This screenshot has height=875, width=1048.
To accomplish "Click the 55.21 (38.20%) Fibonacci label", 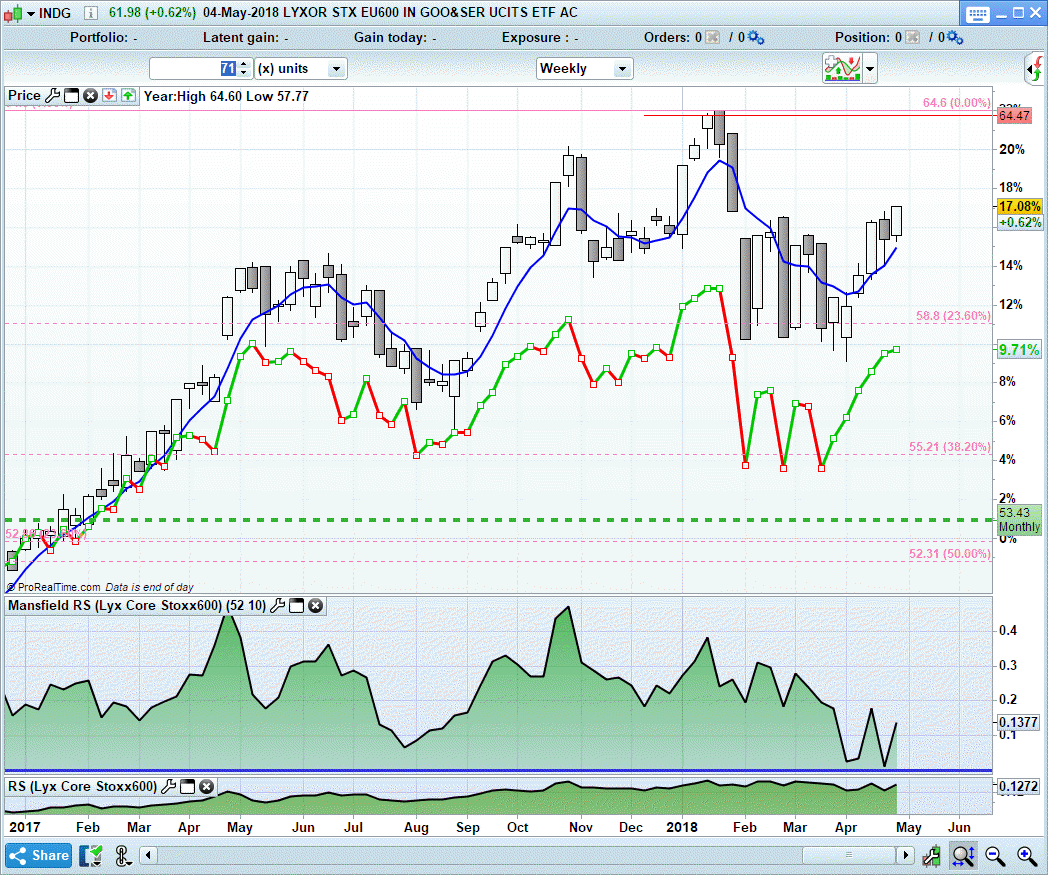I will click(950, 447).
